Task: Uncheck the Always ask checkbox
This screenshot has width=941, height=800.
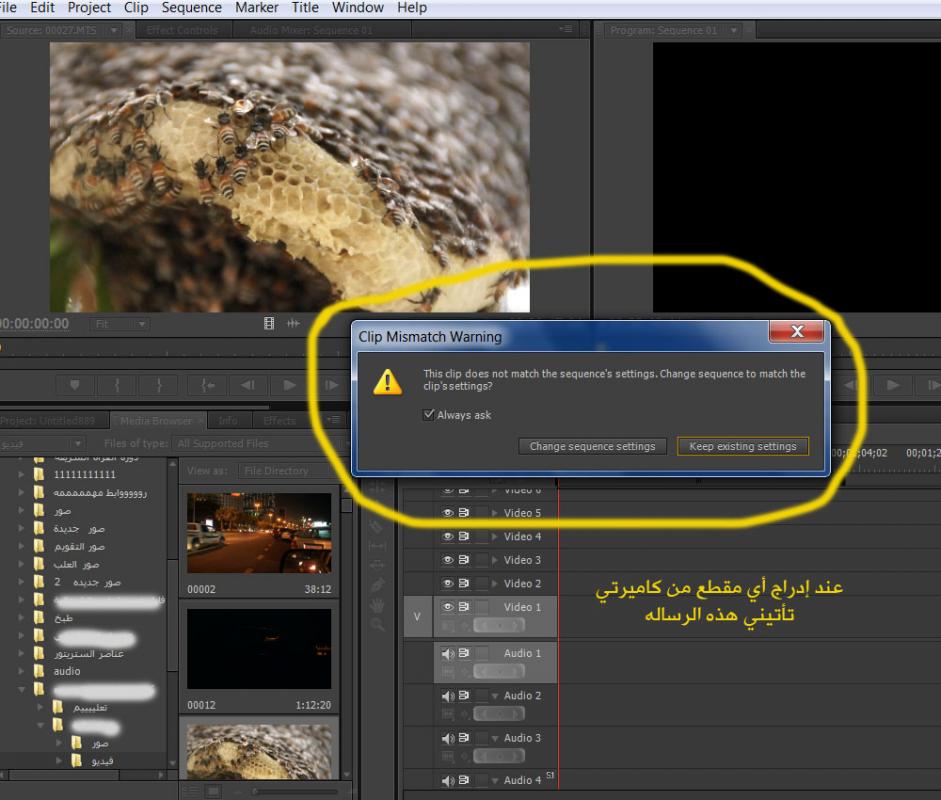Action: pyautogui.click(x=428, y=414)
